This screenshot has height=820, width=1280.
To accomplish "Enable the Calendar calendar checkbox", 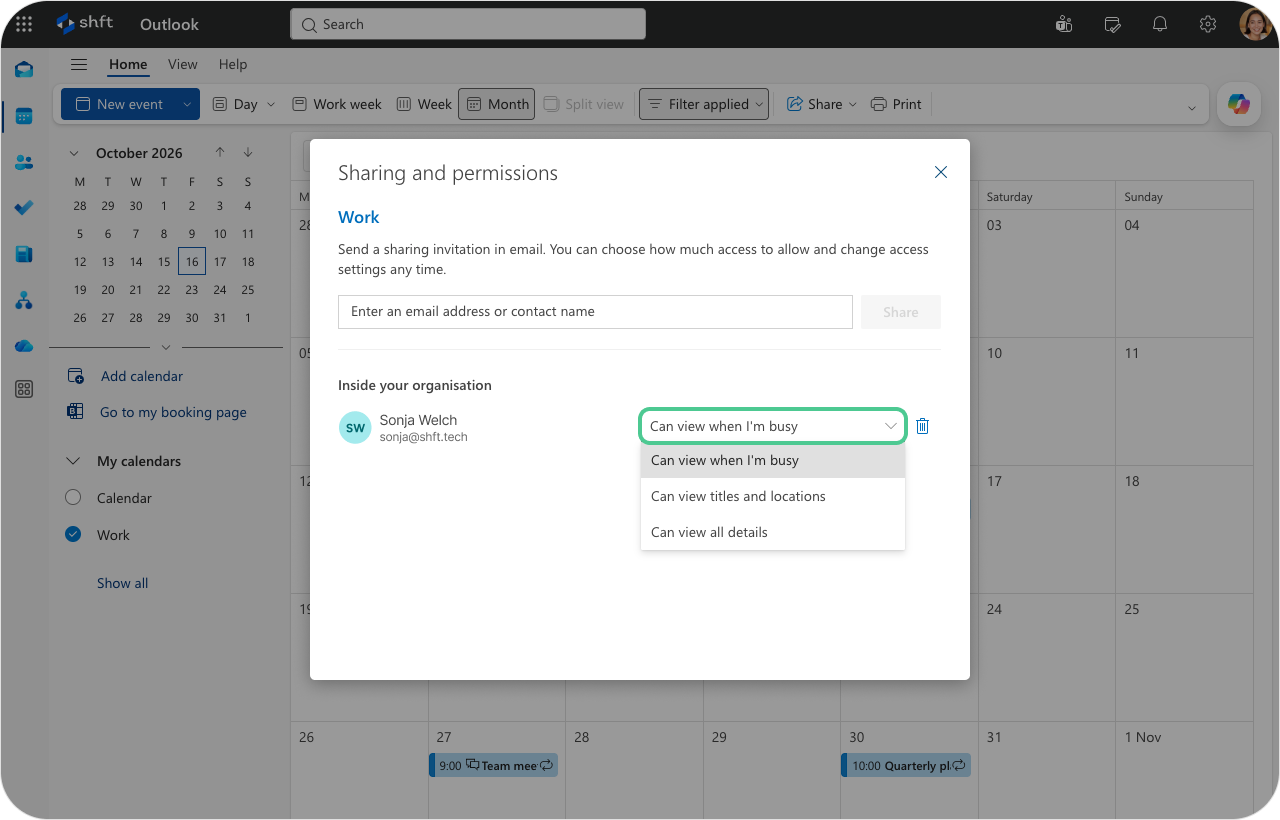I will click(73, 498).
